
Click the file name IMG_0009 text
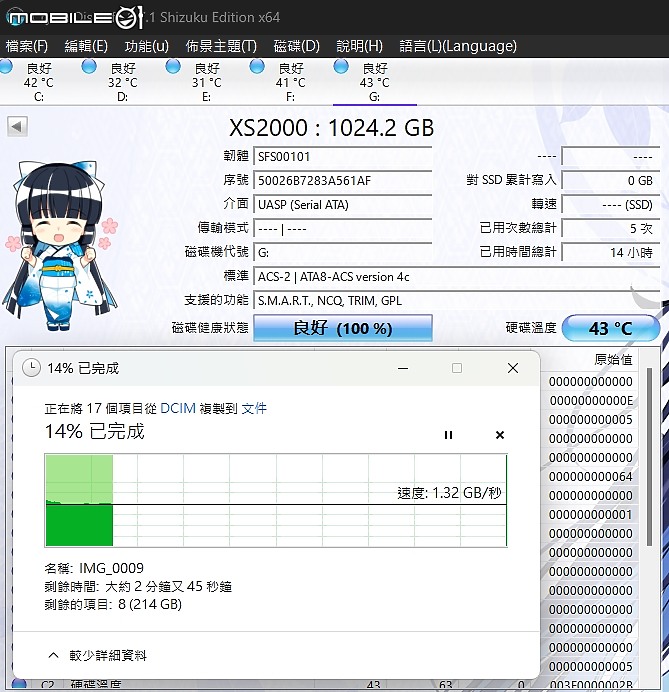click(111, 568)
